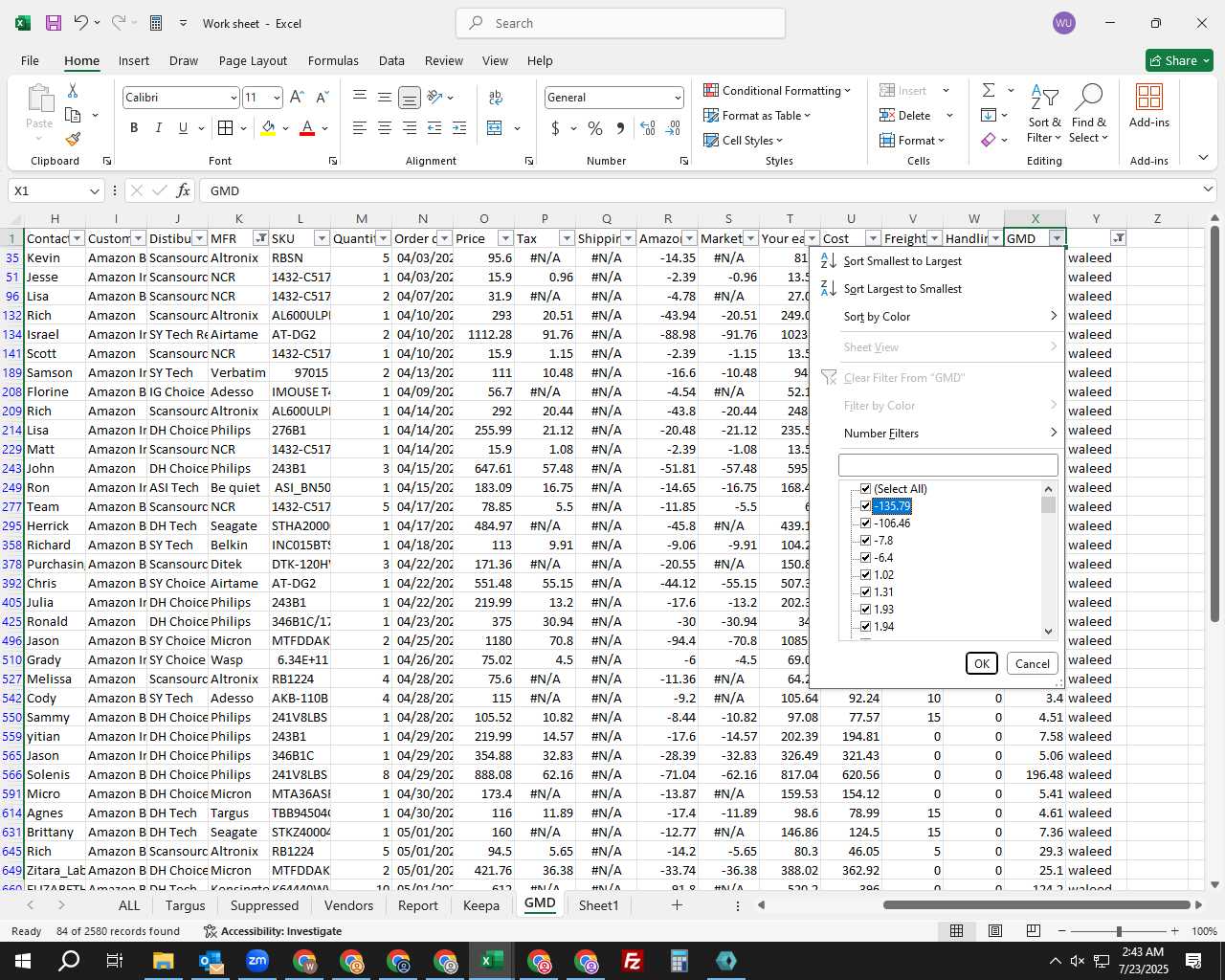Open FileZilla on taskbar
Image resolution: width=1225 pixels, height=980 pixels.
(632, 961)
